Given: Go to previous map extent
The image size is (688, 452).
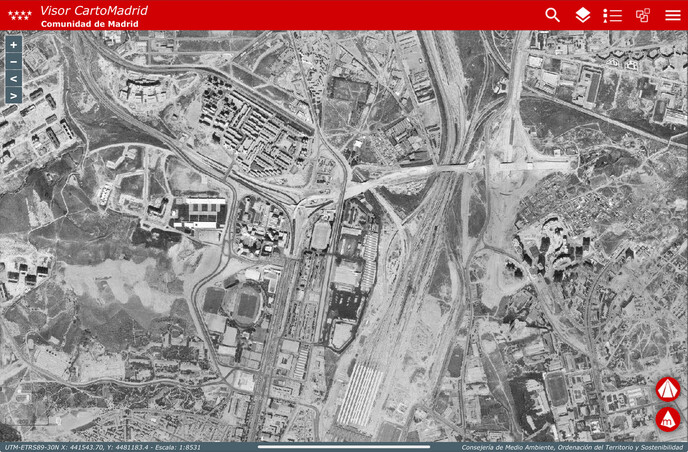Looking at the screenshot, I should 13,79.
